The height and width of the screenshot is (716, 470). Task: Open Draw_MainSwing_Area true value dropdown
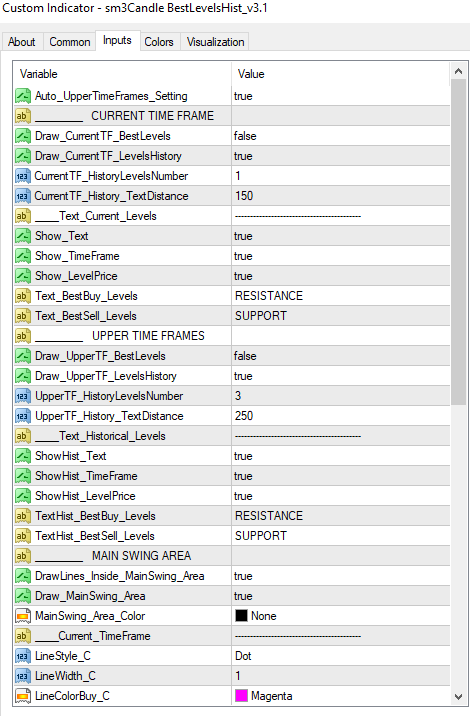click(x=340, y=596)
